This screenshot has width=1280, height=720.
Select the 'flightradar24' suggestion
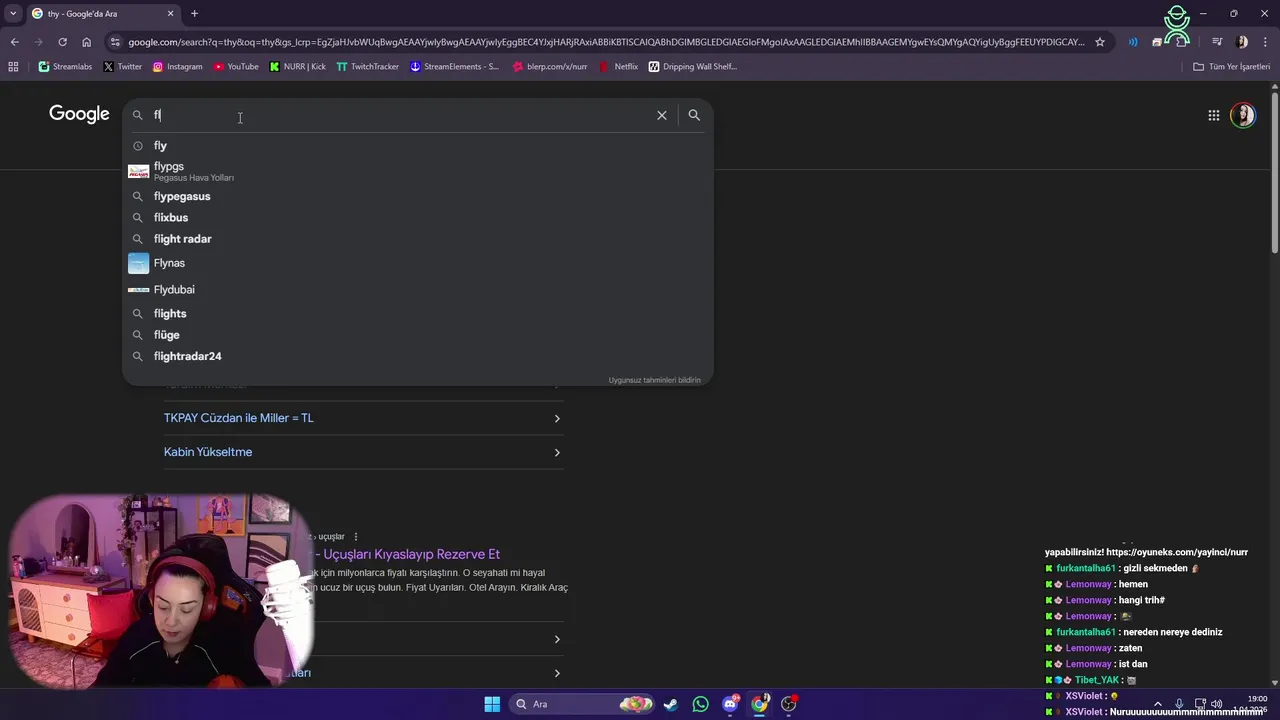(x=418, y=356)
